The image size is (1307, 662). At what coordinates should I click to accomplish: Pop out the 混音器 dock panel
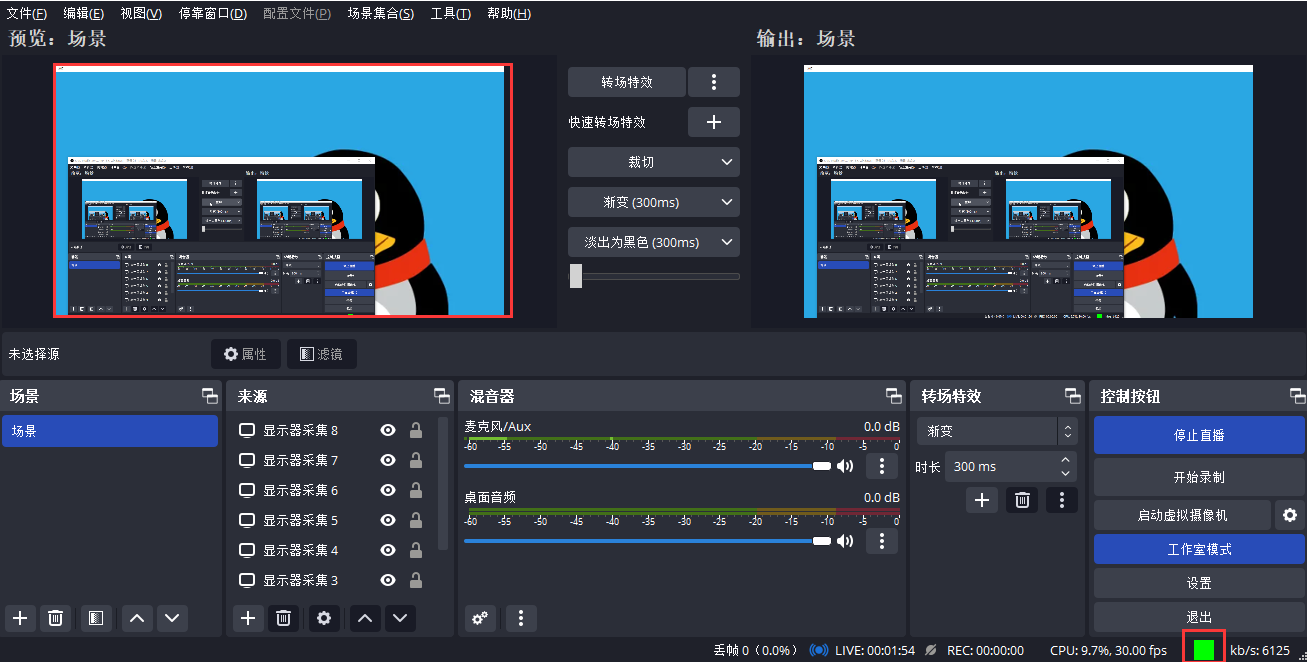(894, 396)
